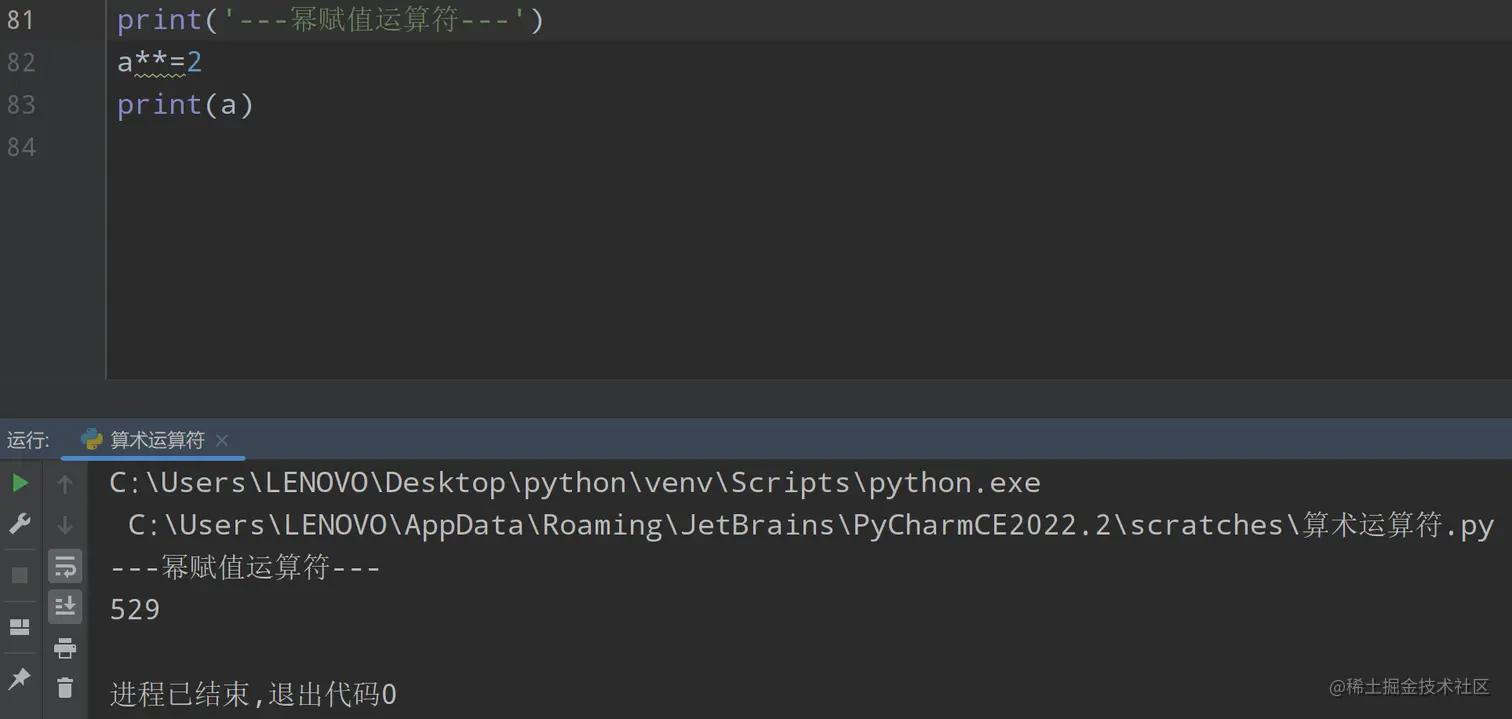Clear console with trash icon
1512x719 pixels.
tap(65, 688)
